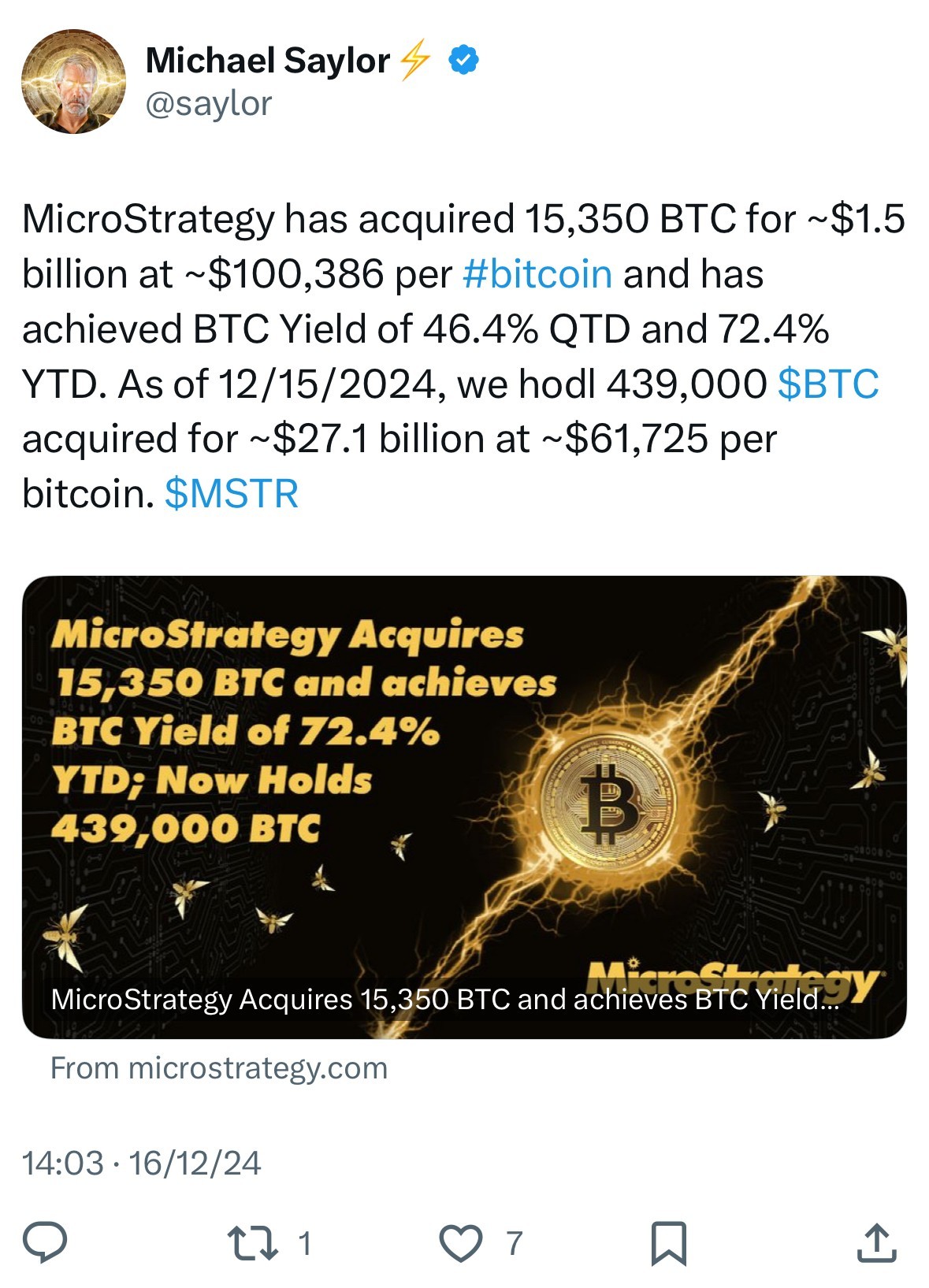Open Michael Saylor's profile picture
The image size is (929, 1288).
[73, 81]
